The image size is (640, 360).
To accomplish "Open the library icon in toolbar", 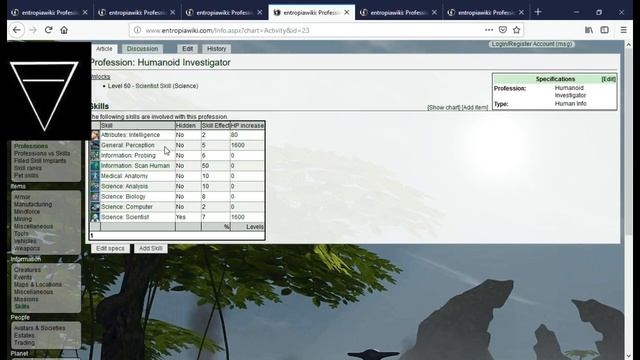I will [589, 30].
